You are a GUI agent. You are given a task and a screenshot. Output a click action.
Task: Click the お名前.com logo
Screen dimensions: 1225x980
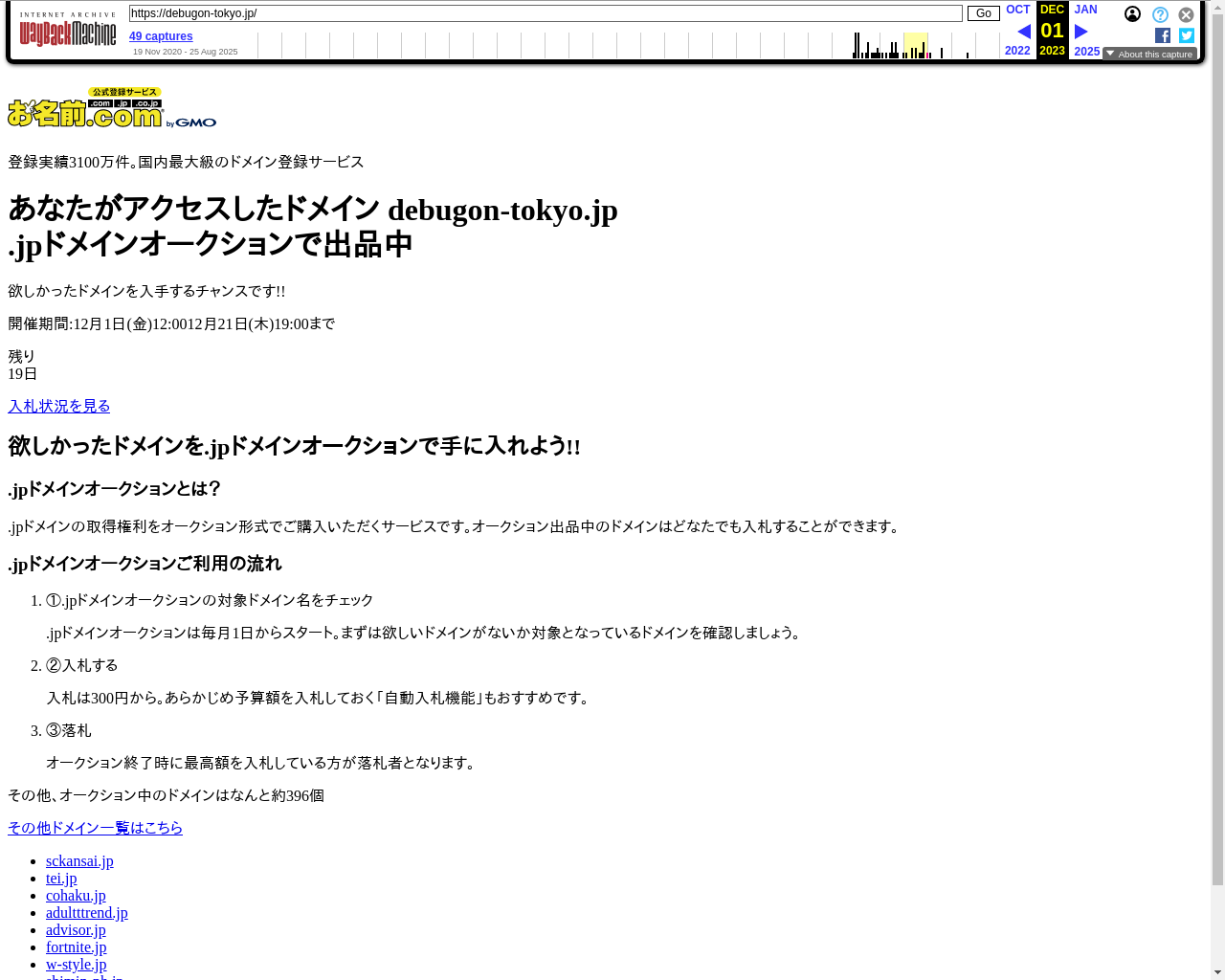pos(112,108)
